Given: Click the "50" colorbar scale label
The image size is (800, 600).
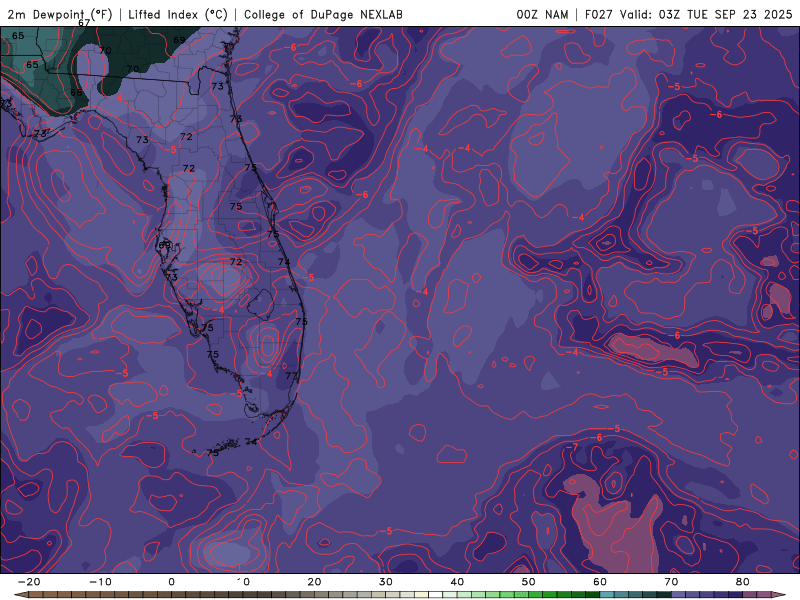Looking at the screenshot, I should point(529,582).
